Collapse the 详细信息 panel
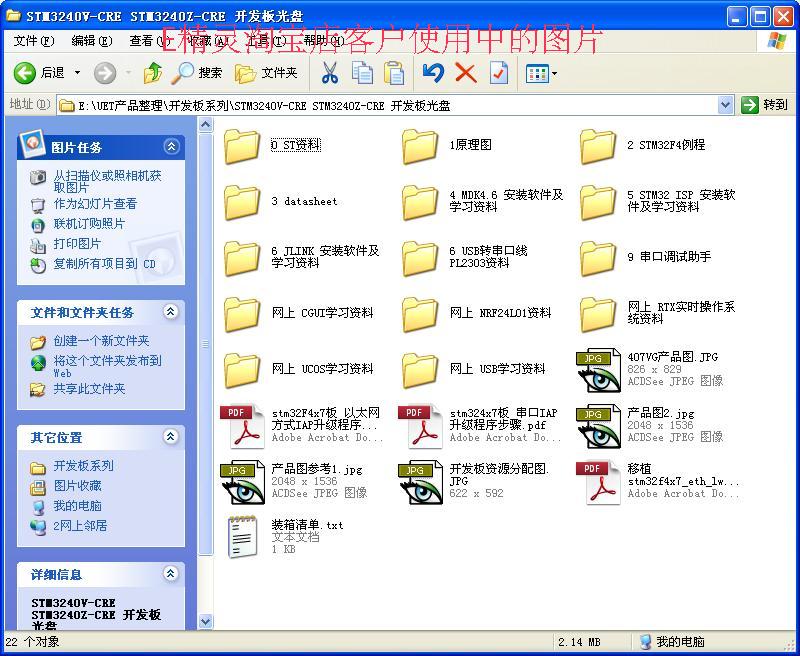 [x=170, y=573]
